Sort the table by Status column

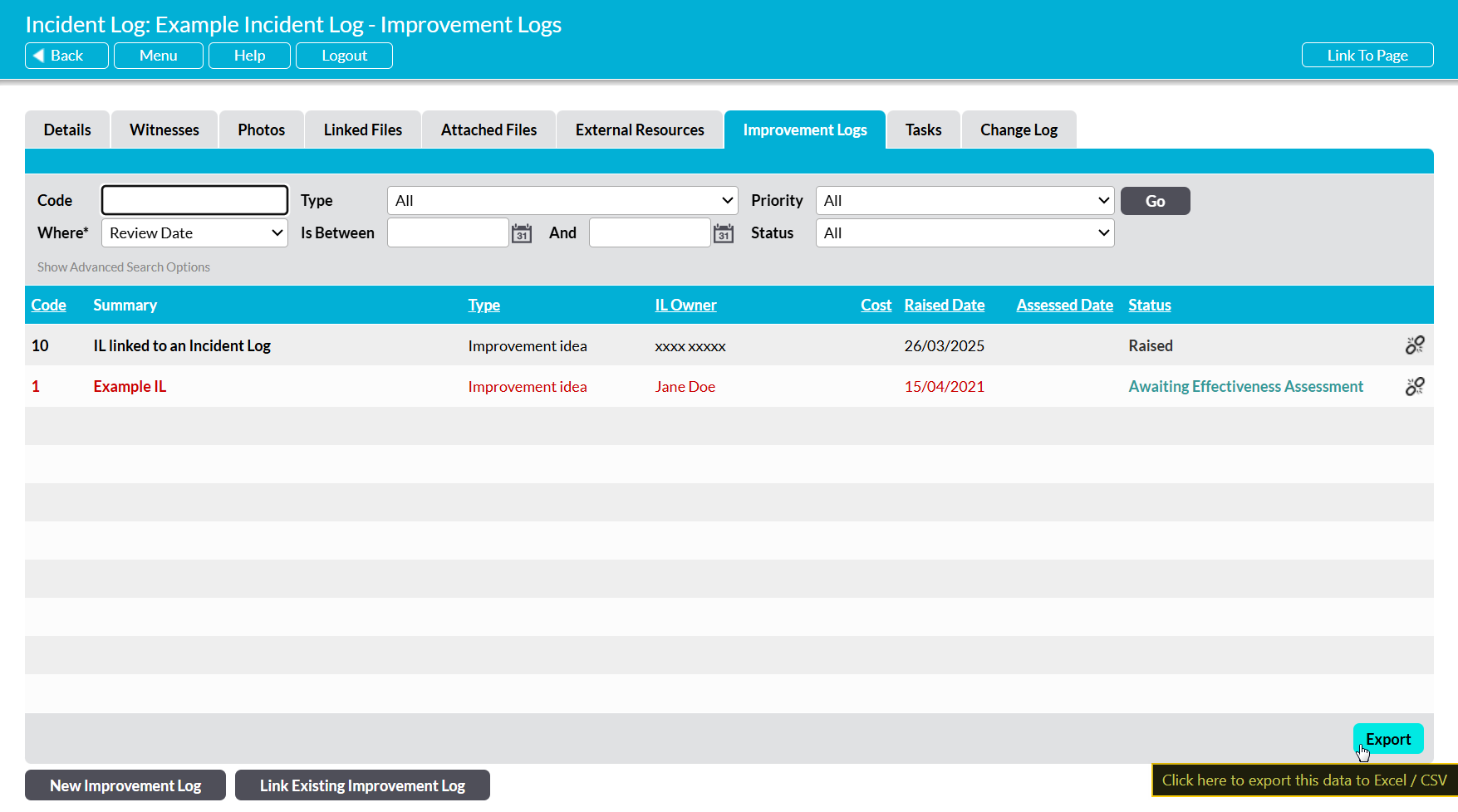click(x=1150, y=305)
